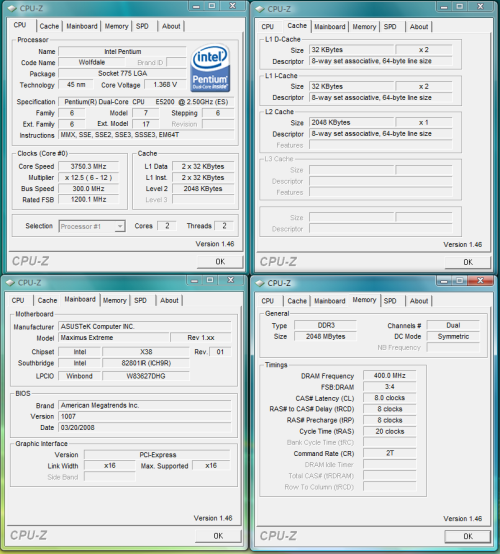This screenshot has width=500, height=554.
Task: Click OK in the Mainboard tab window
Action: point(218,536)
